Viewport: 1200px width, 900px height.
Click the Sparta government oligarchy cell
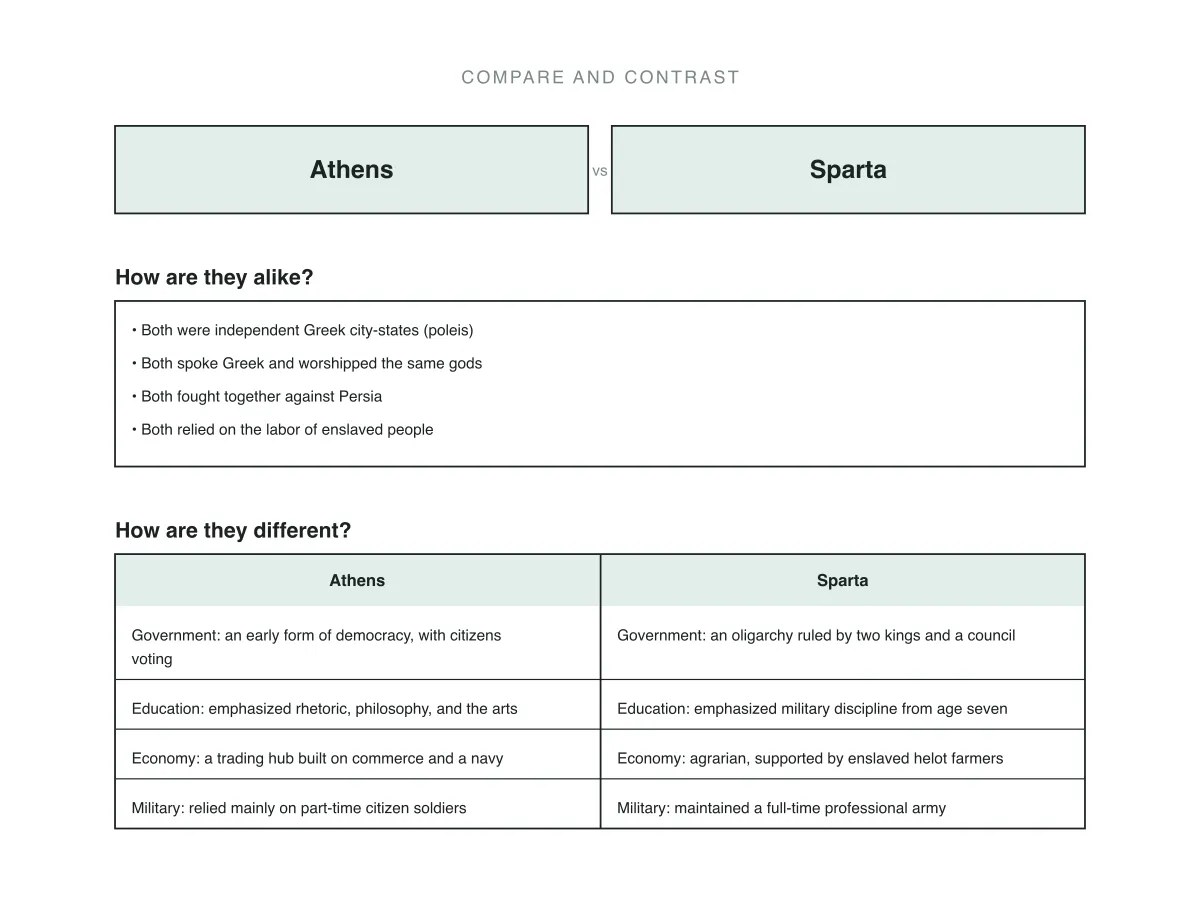point(843,643)
